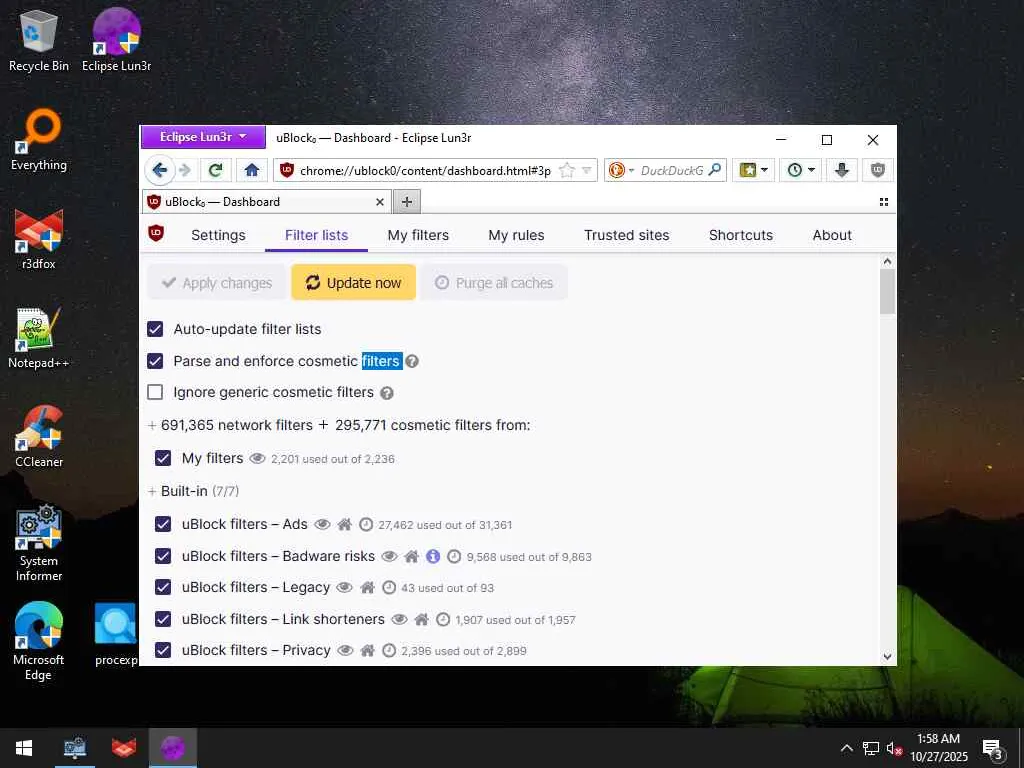Switch to the Settings tab
Viewport: 1024px width, 768px height.
(218, 235)
